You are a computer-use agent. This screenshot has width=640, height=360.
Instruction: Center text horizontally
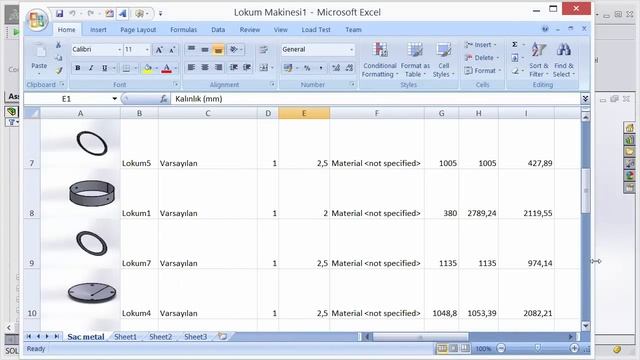[205, 67]
